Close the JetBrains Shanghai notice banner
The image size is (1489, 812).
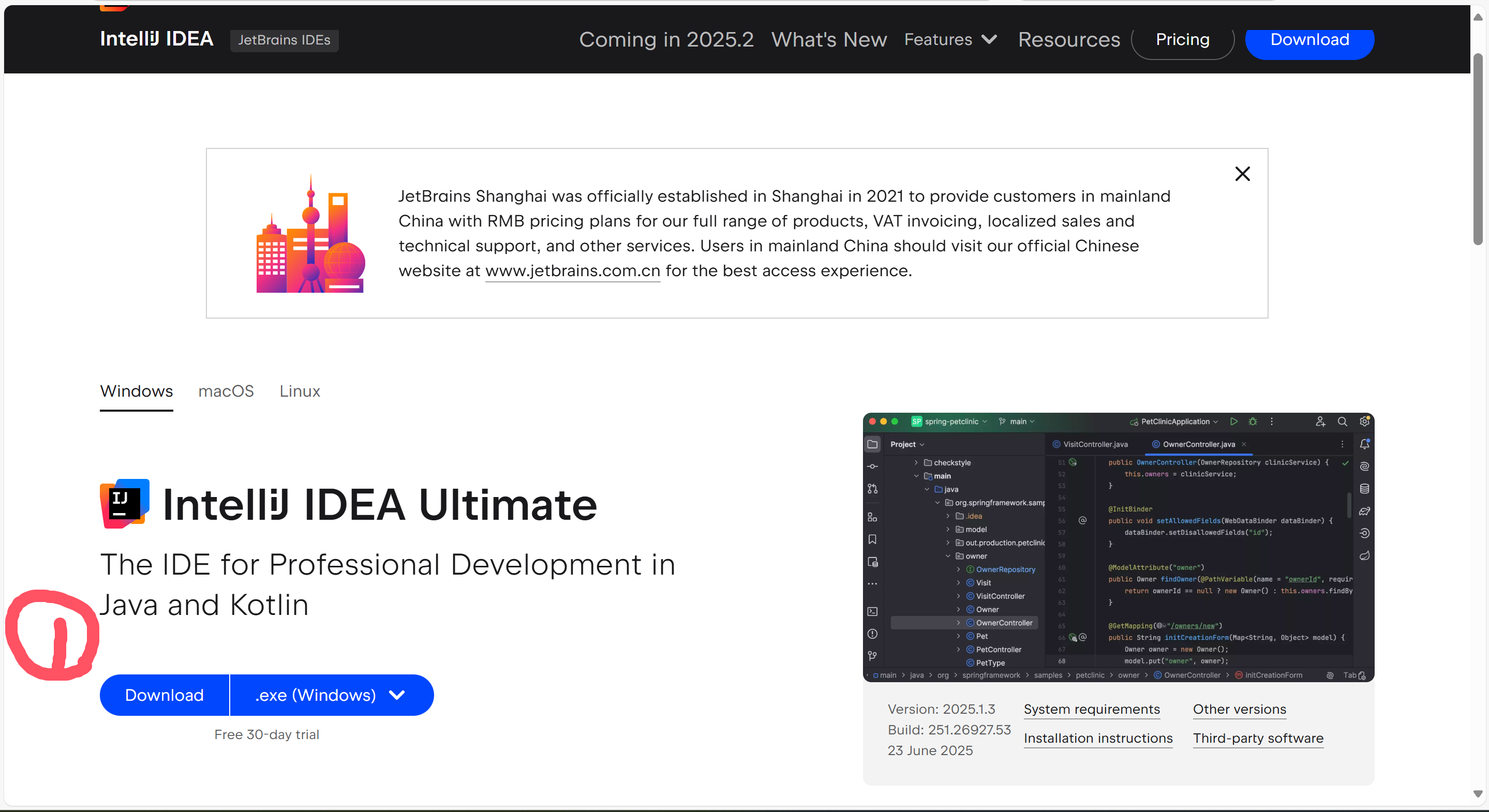point(1242,174)
